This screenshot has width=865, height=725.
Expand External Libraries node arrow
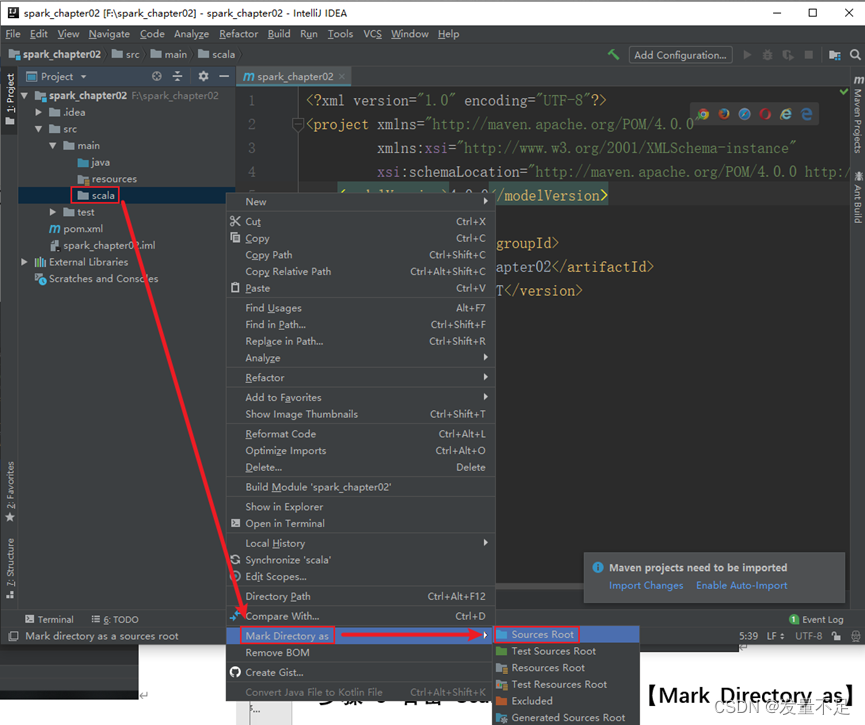[24, 262]
